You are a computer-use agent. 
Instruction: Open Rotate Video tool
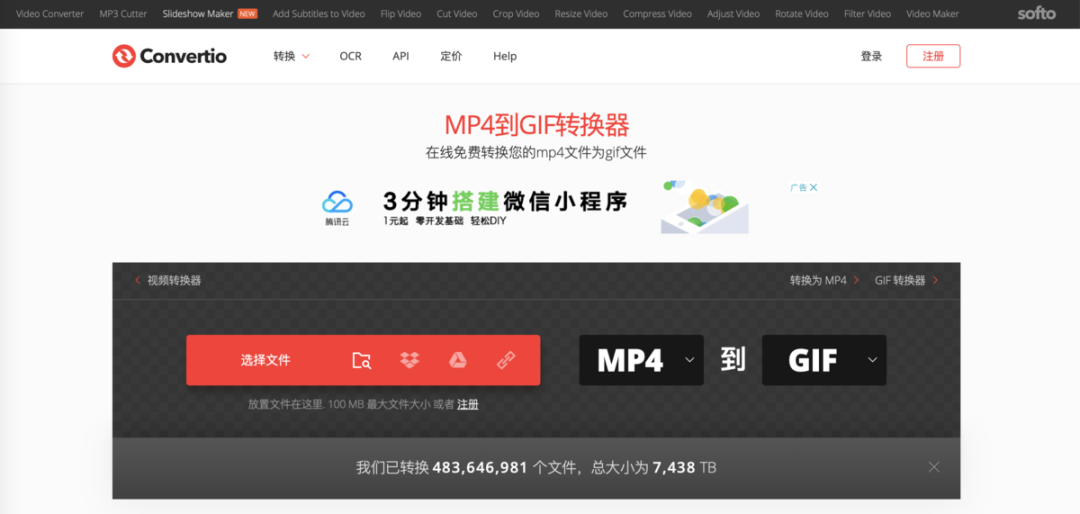click(802, 14)
